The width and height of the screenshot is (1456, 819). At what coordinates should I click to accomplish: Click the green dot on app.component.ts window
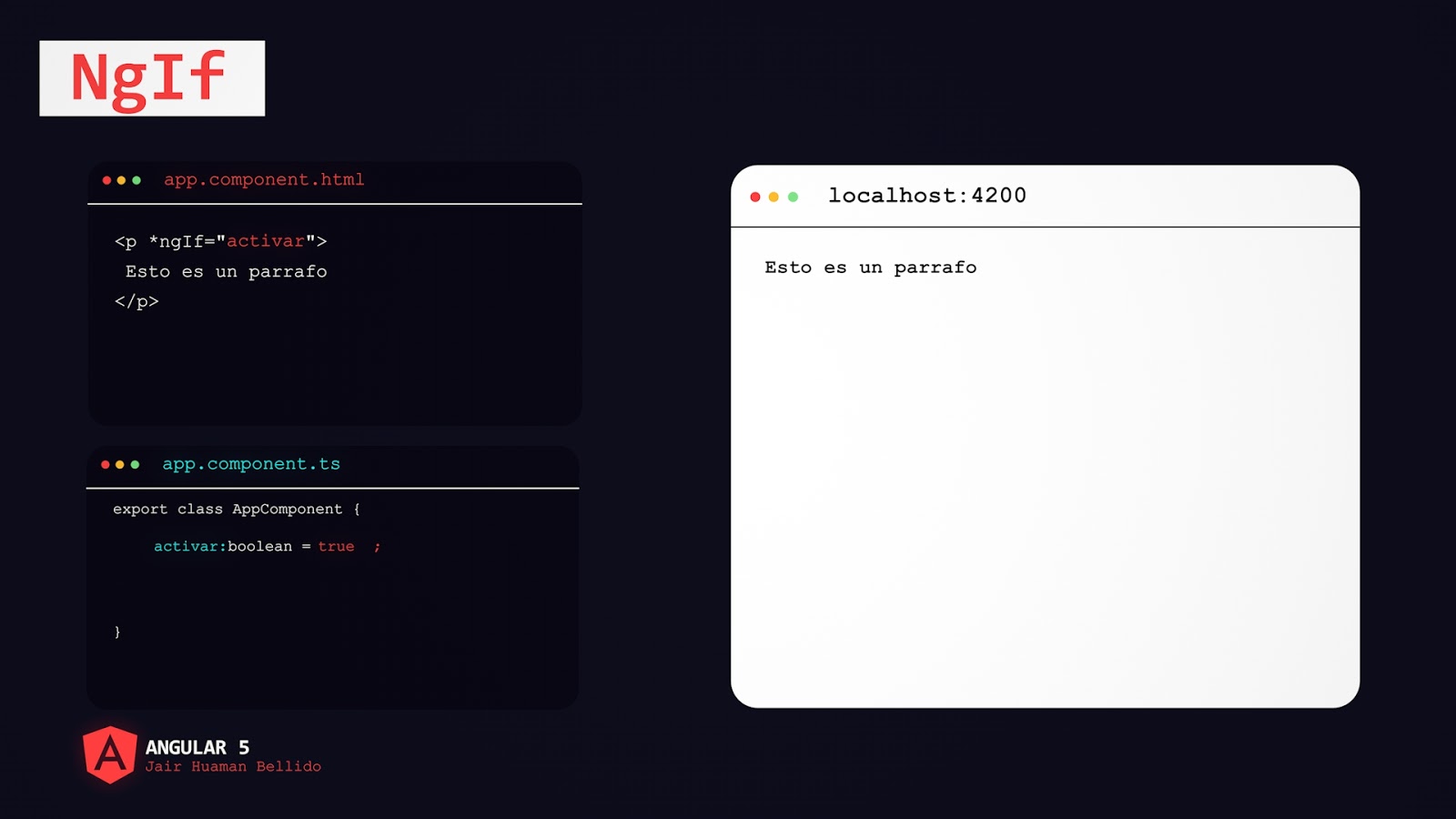coord(134,464)
